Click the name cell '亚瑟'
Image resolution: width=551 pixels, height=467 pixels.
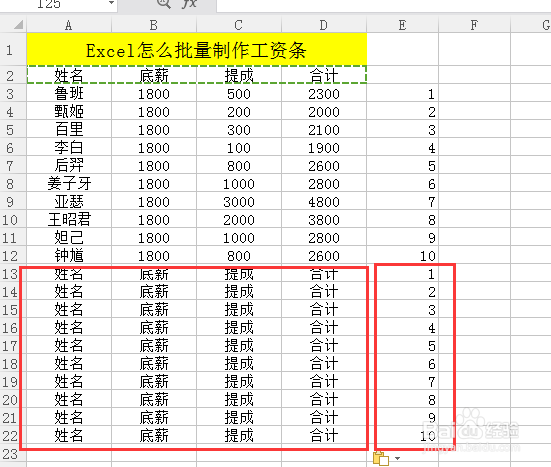tap(69, 201)
